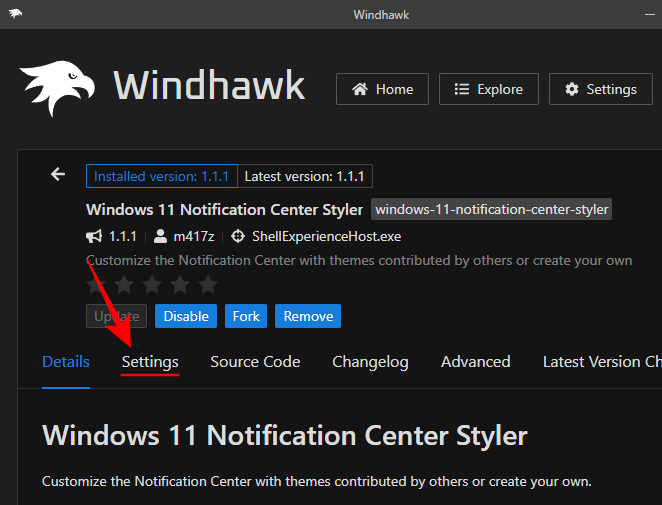This screenshot has height=505, width=662.
Task: Fork the mod
Action: coord(246,316)
